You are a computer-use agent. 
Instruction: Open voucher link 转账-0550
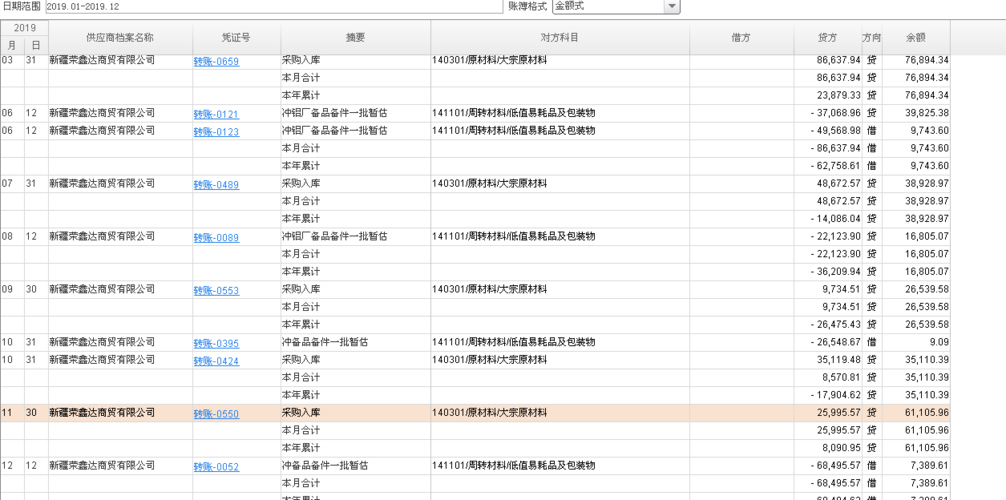click(x=216, y=414)
